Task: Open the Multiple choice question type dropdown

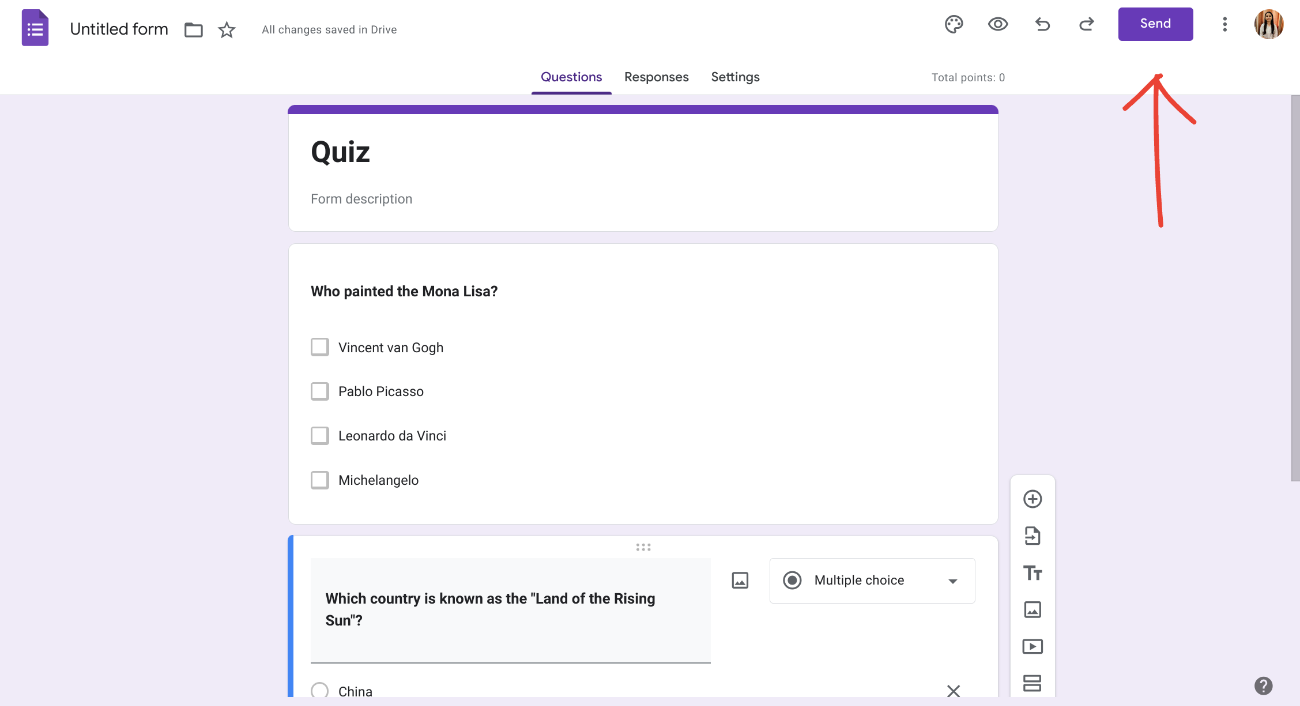Action: [x=871, y=580]
